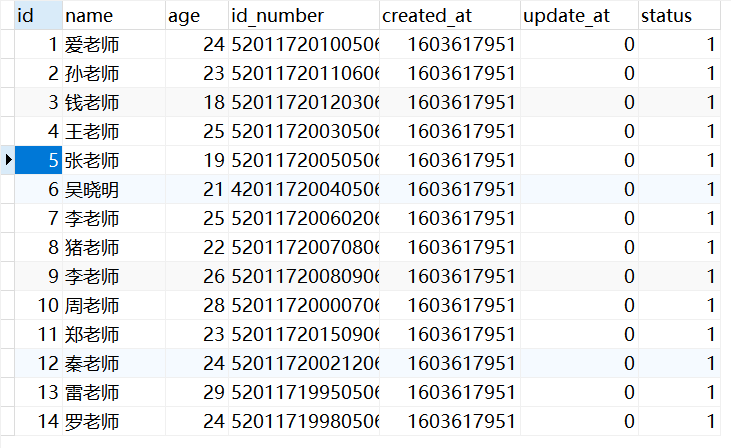Click the name cell 罗老师
The width and height of the screenshot is (731, 448).
click(92, 421)
